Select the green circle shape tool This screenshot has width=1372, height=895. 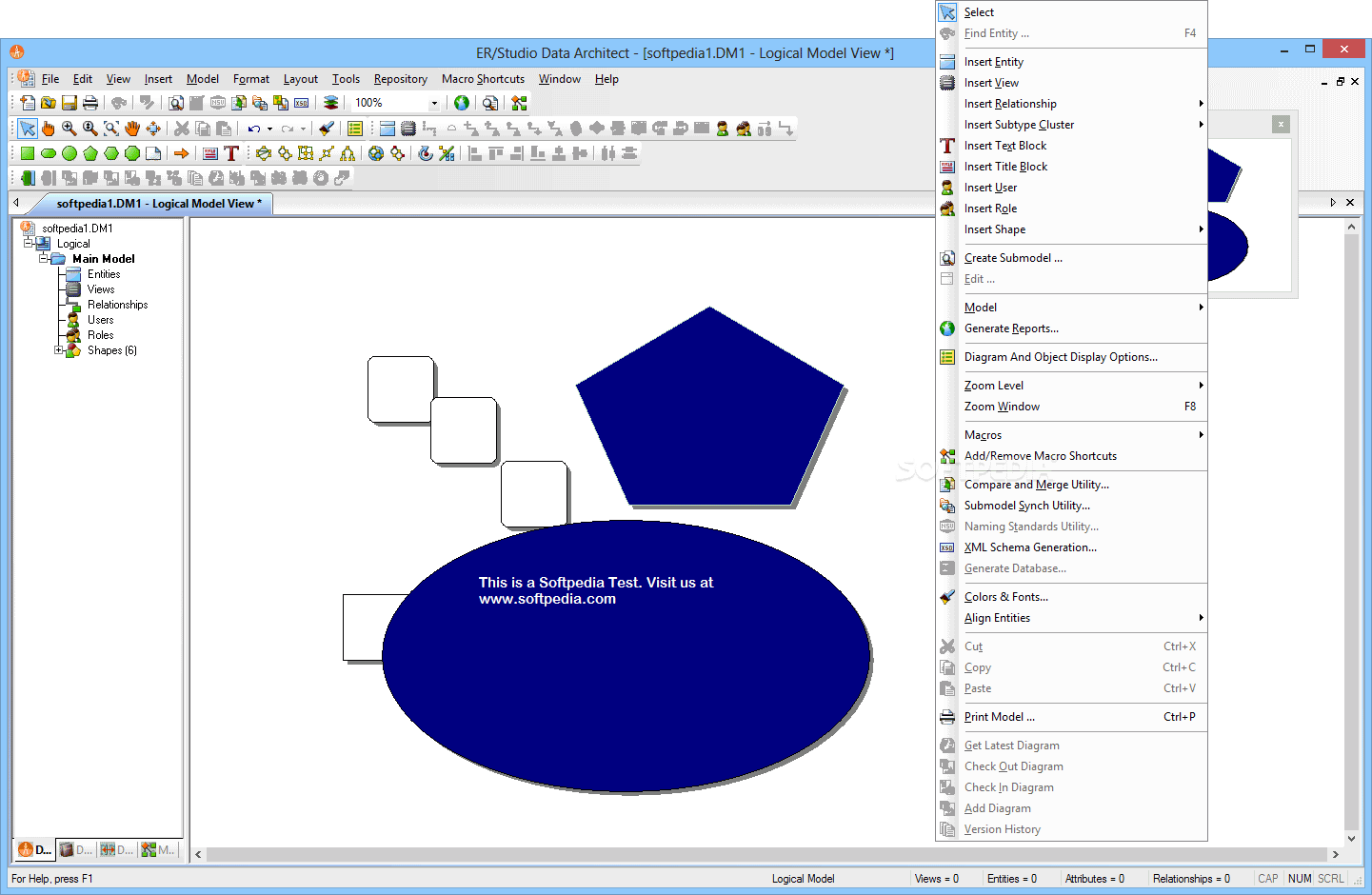click(70, 152)
